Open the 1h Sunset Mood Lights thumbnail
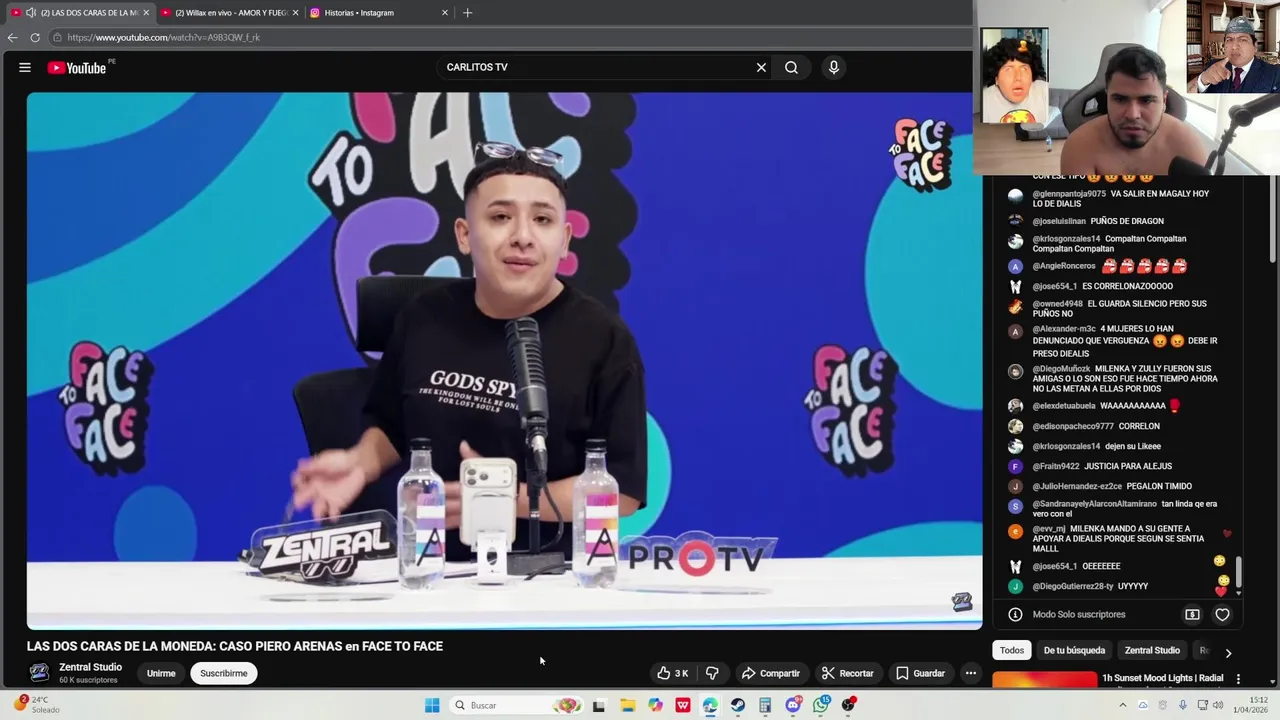 point(1044,681)
